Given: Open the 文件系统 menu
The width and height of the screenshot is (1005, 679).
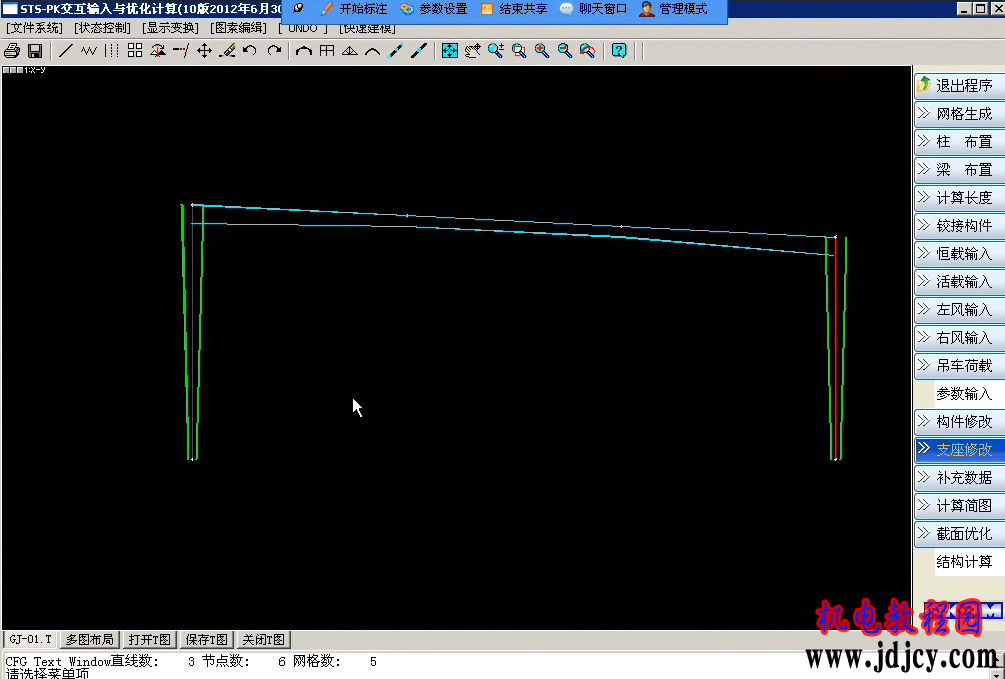Looking at the screenshot, I should (35, 28).
